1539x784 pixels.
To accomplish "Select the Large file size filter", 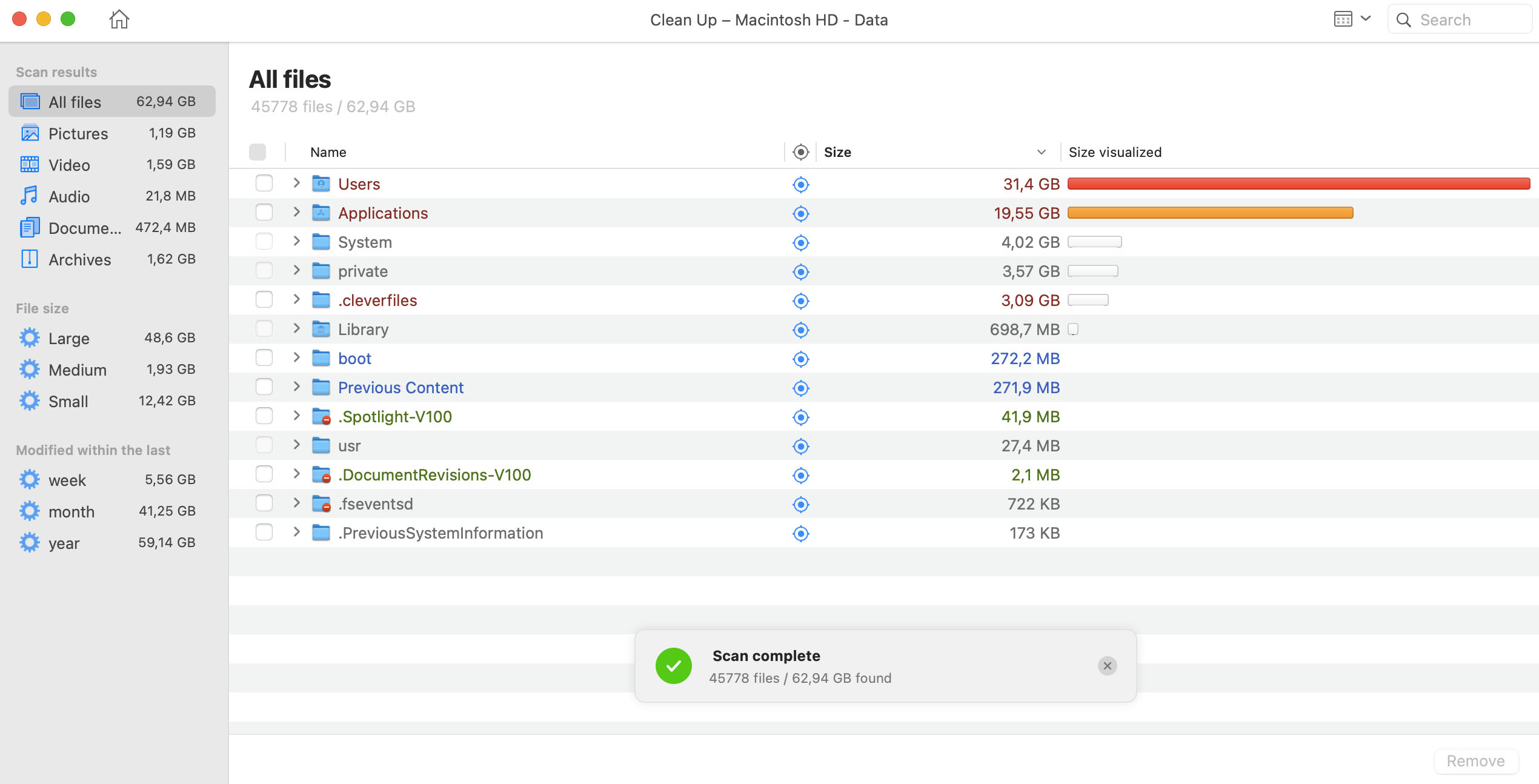I will point(68,337).
